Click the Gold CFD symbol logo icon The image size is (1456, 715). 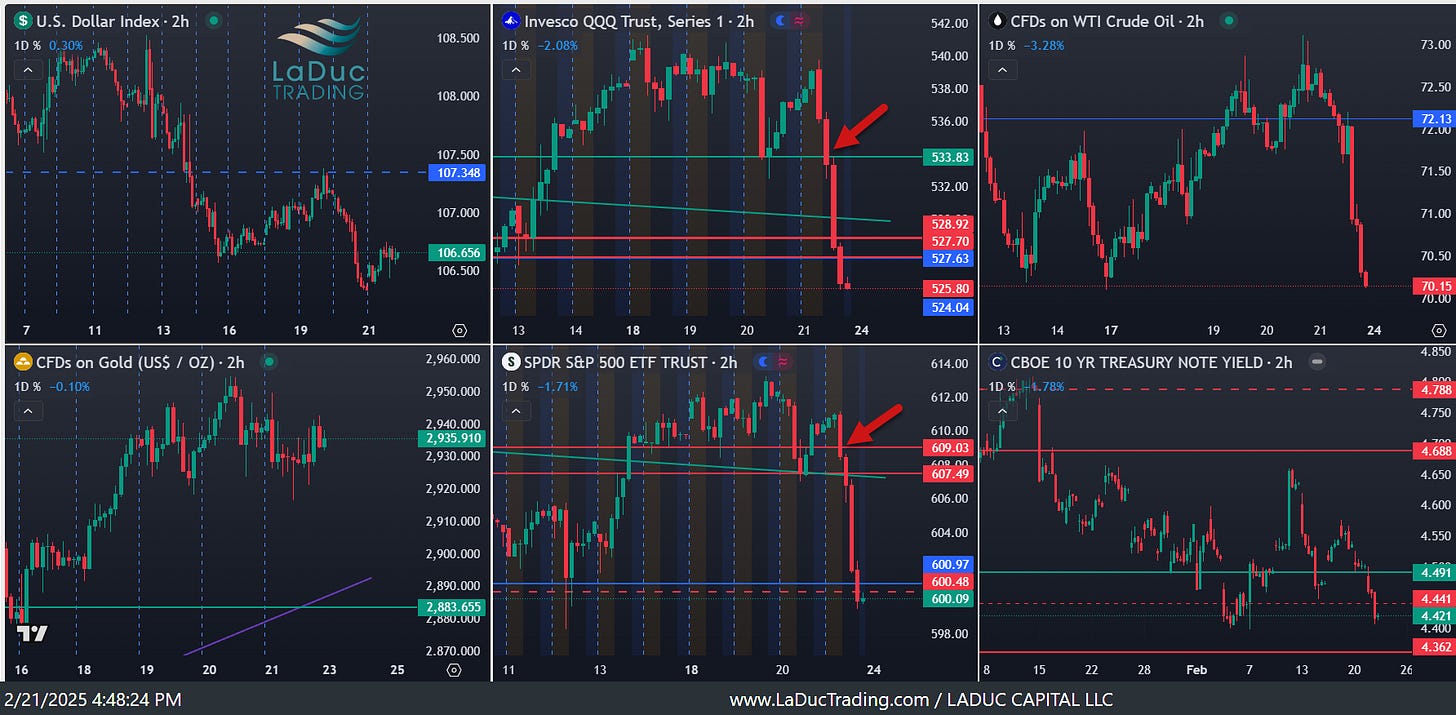point(23,362)
